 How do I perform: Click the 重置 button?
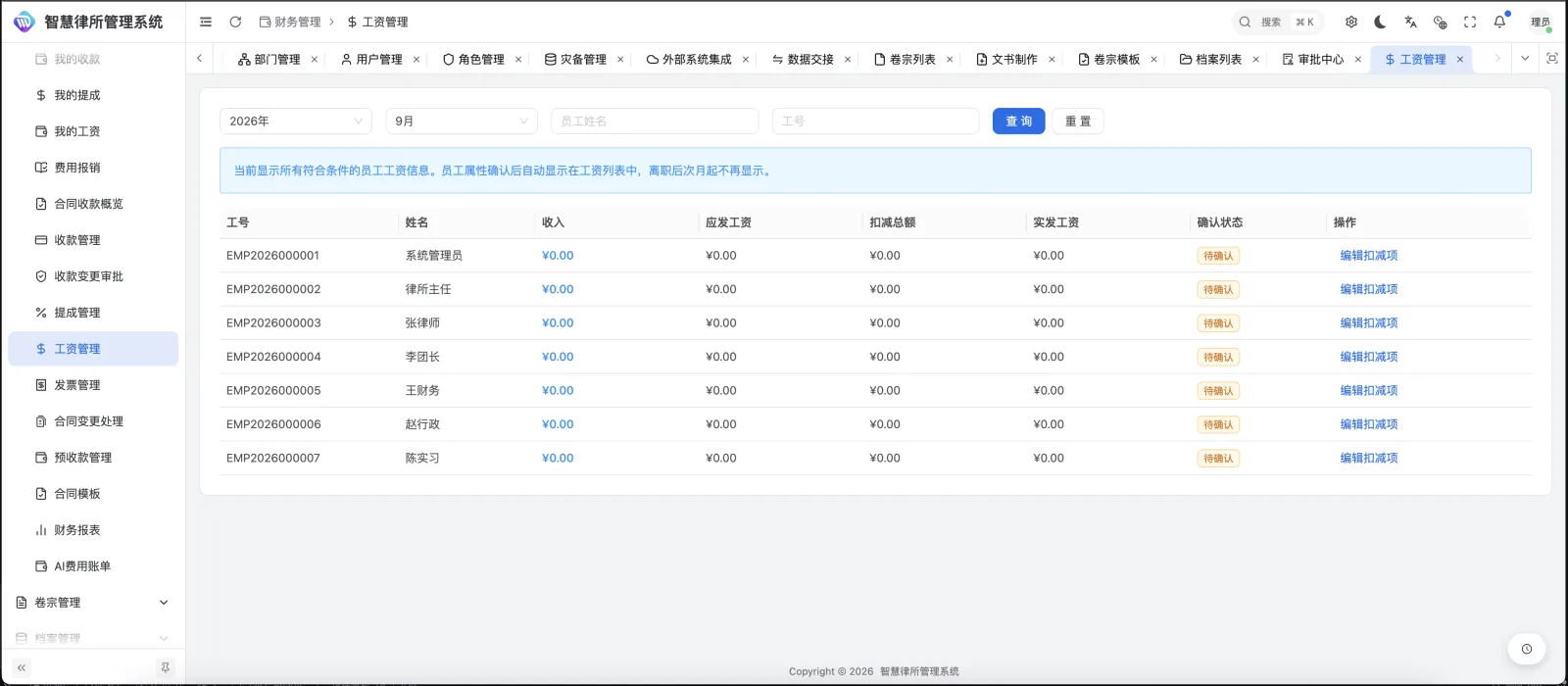click(x=1078, y=121)
